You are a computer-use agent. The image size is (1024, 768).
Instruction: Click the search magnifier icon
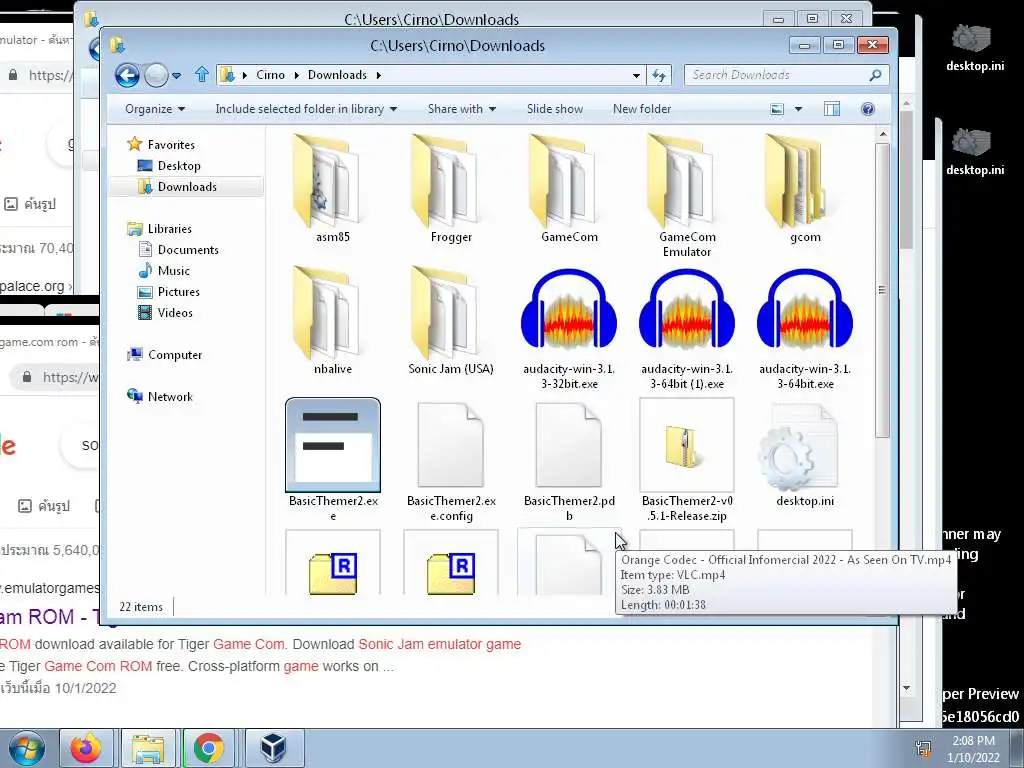875,75
